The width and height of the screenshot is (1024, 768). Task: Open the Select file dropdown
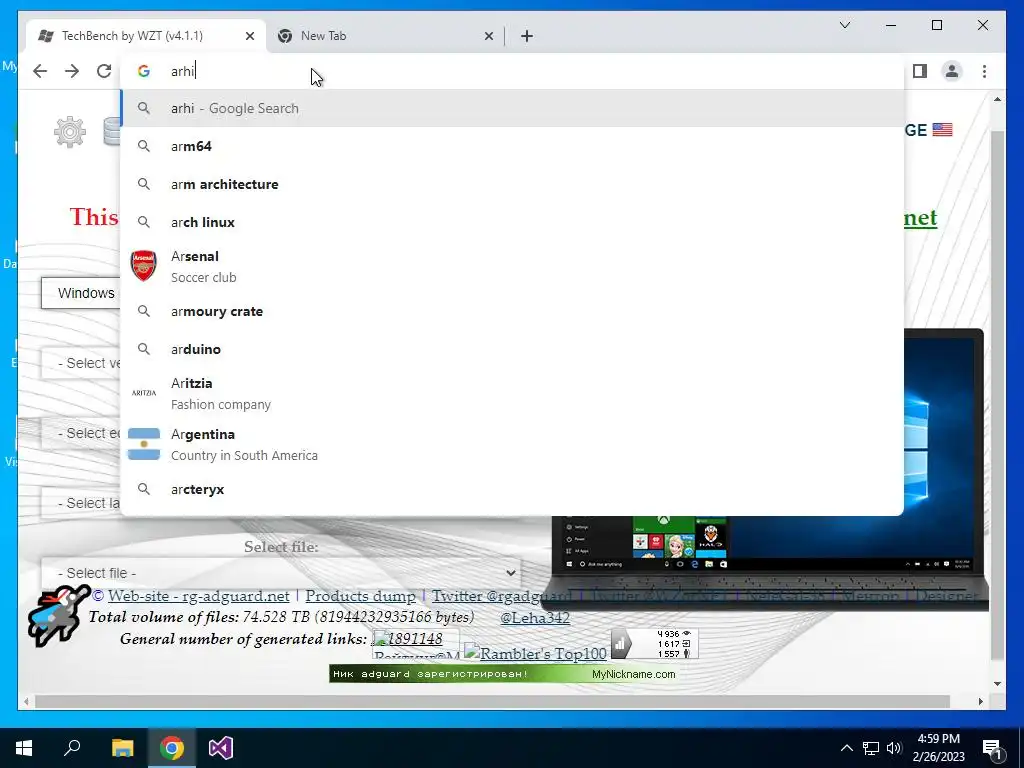(x=281, y=573)
